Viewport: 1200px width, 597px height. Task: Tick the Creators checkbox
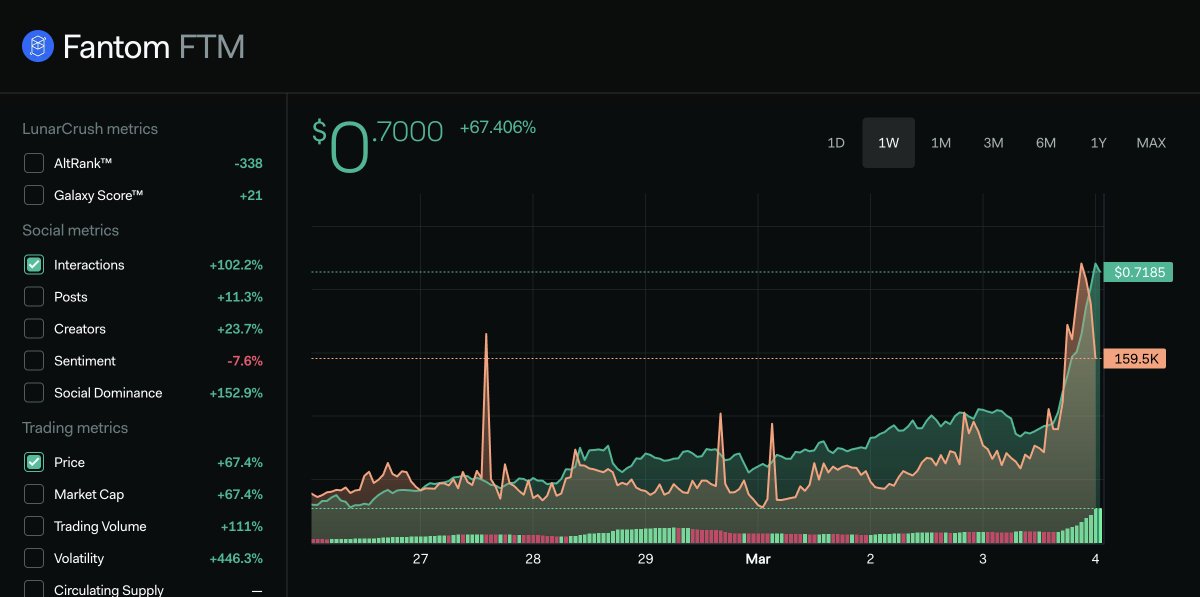[34, 329]
